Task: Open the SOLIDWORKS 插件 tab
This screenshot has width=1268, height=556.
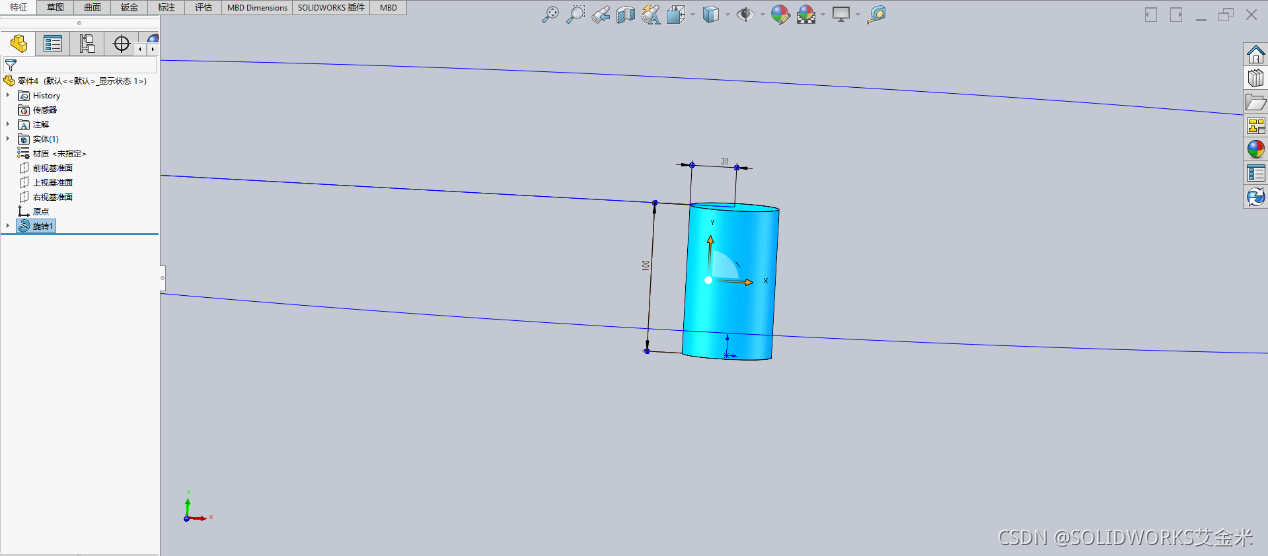Action: point(331,7)
